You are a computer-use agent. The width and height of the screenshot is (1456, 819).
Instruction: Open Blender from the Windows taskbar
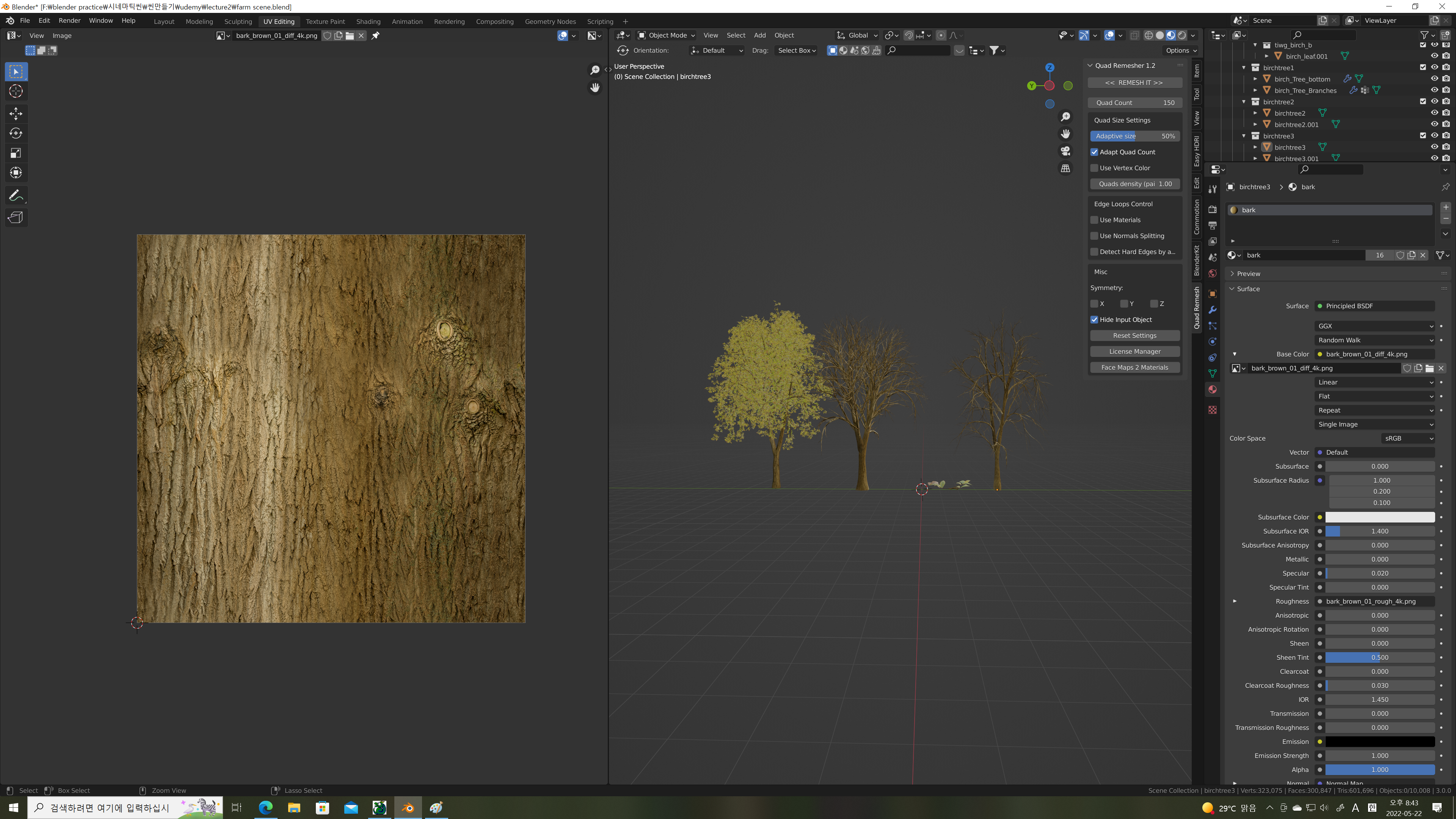[x=408, y=808]
